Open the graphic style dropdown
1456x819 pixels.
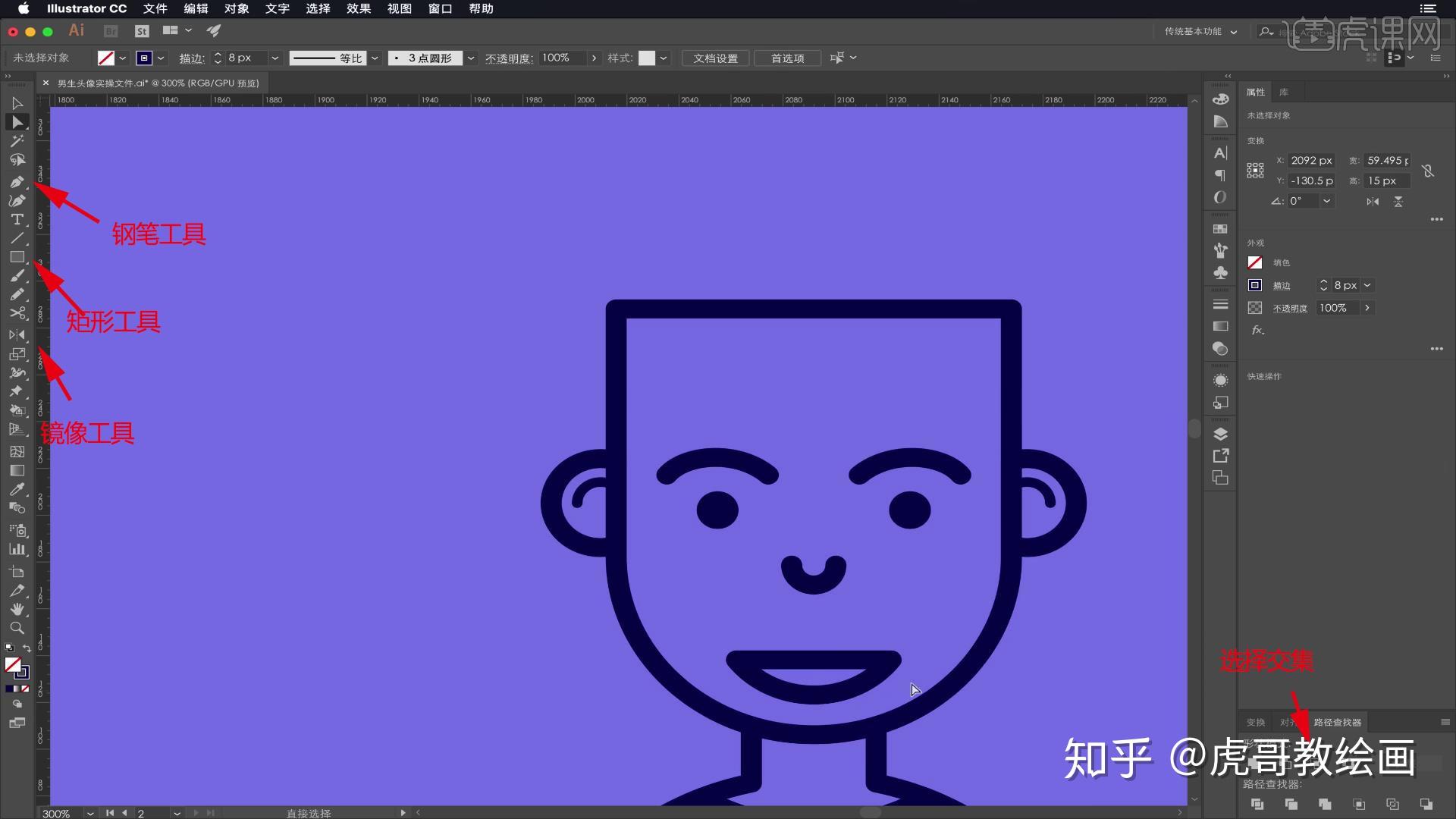click(664, 58)
